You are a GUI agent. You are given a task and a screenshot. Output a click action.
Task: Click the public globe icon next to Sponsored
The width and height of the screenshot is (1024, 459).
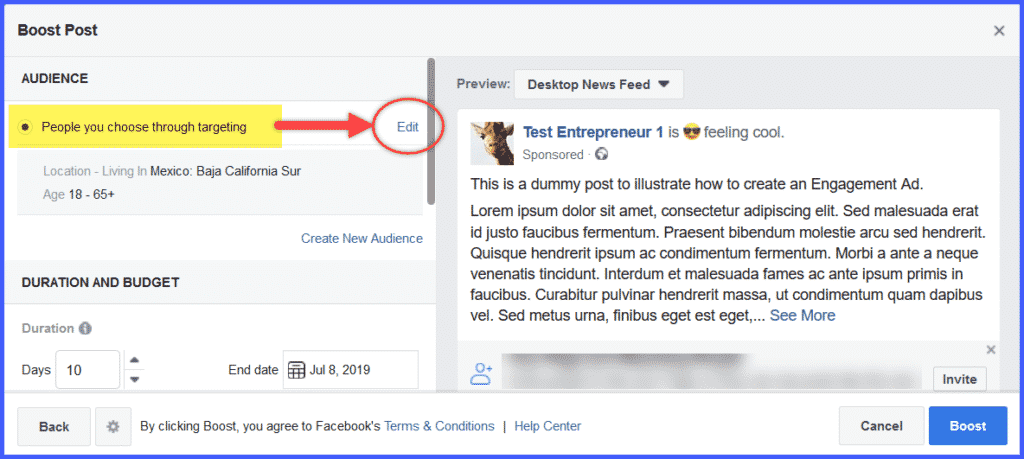tap(602, 155)
